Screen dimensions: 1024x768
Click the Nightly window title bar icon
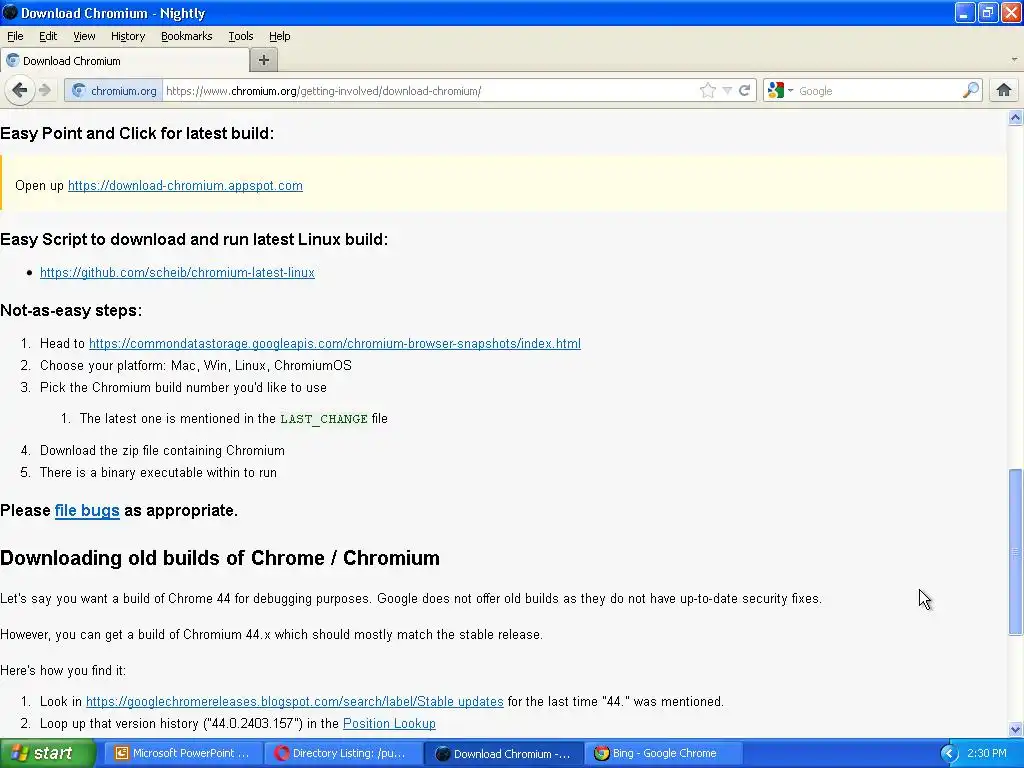point(10,12)
